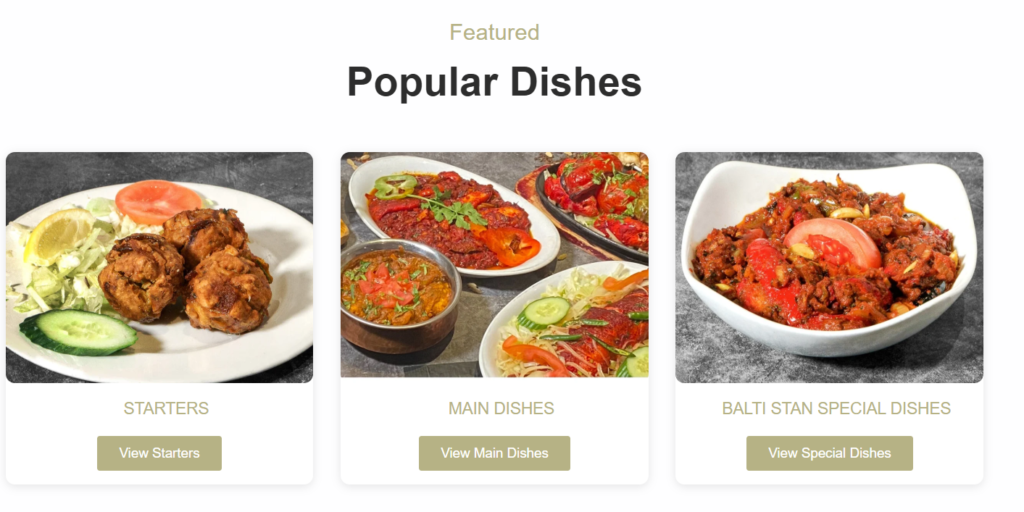Click the cucumber slice on the starters plate
The height and width of the screenshot is (512, 1024).
78,332
